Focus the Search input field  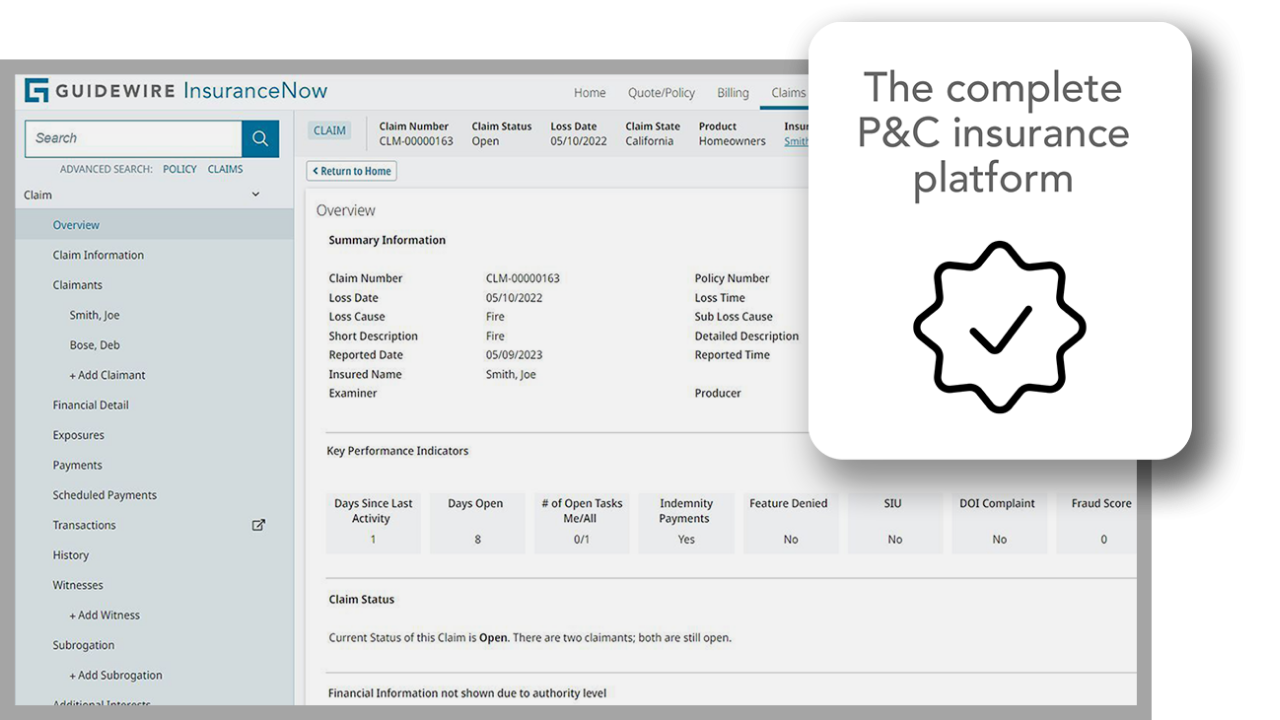click(x=133, y=139)
